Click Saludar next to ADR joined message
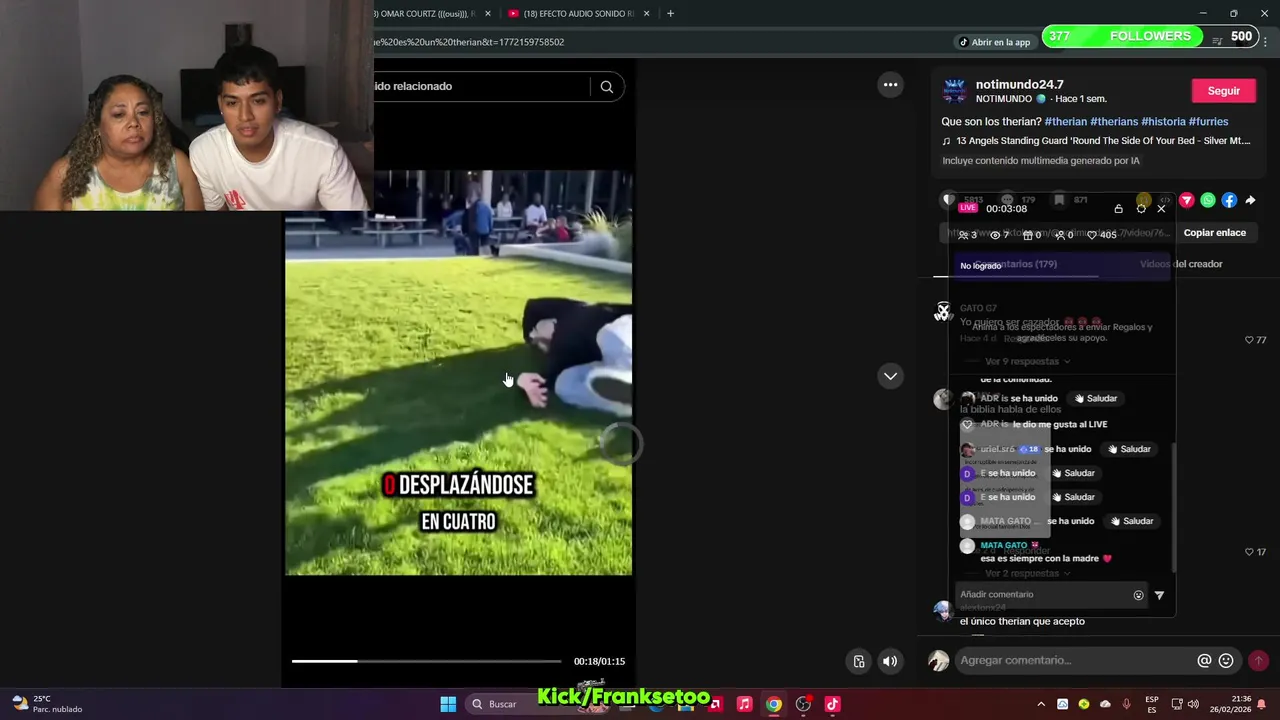The height and width of the screenshot is (720, 1280). pyautogui.click(x=1096, y=398)
